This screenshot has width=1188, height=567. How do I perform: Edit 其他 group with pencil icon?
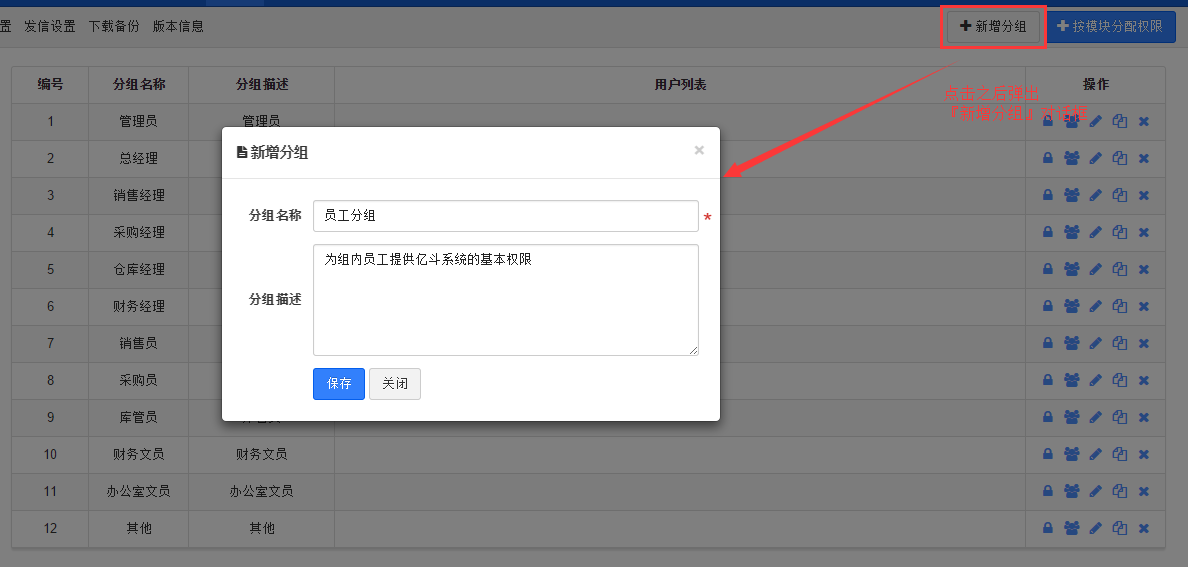tap(1096, 528)
